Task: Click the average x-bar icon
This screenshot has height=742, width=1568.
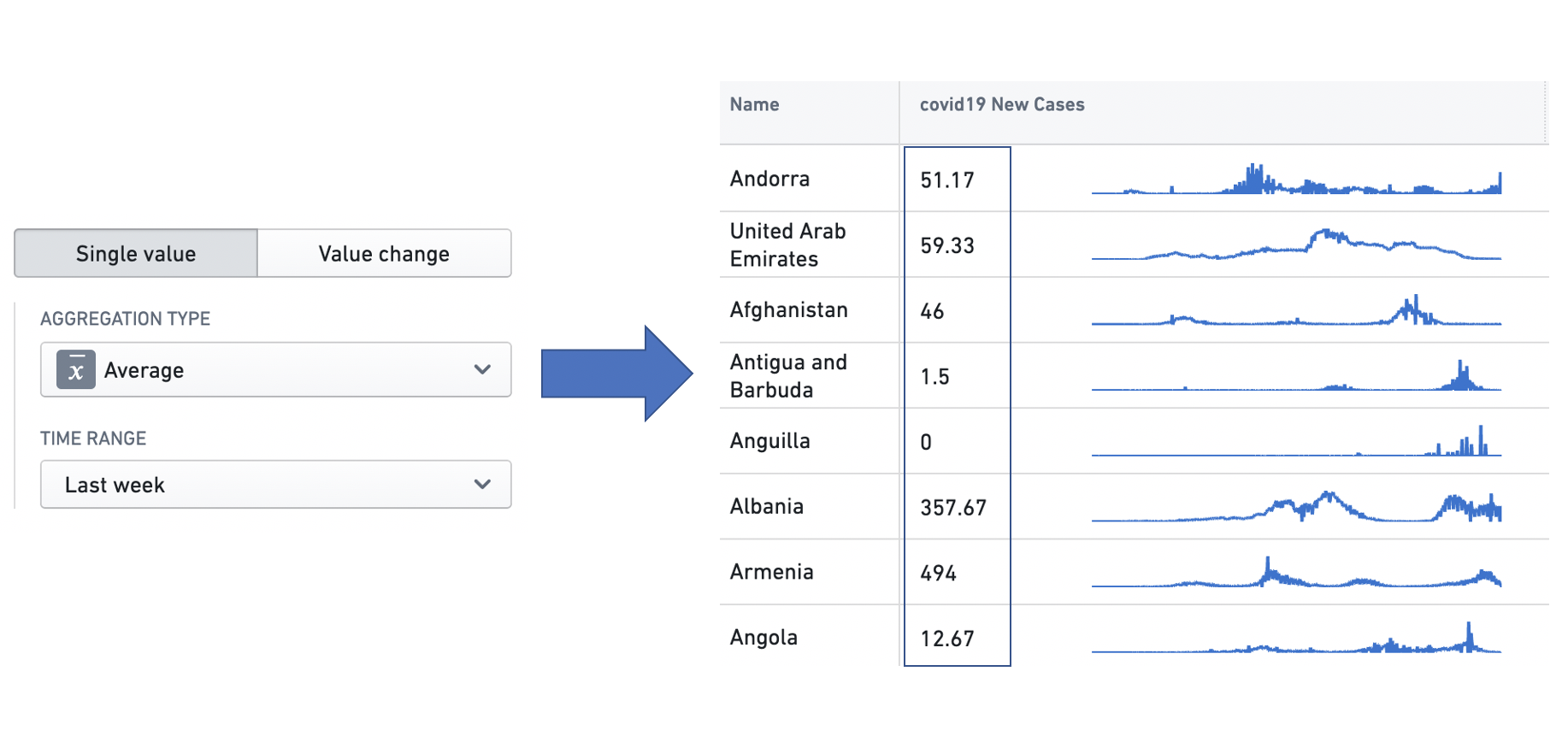Action: click(76, 370)
